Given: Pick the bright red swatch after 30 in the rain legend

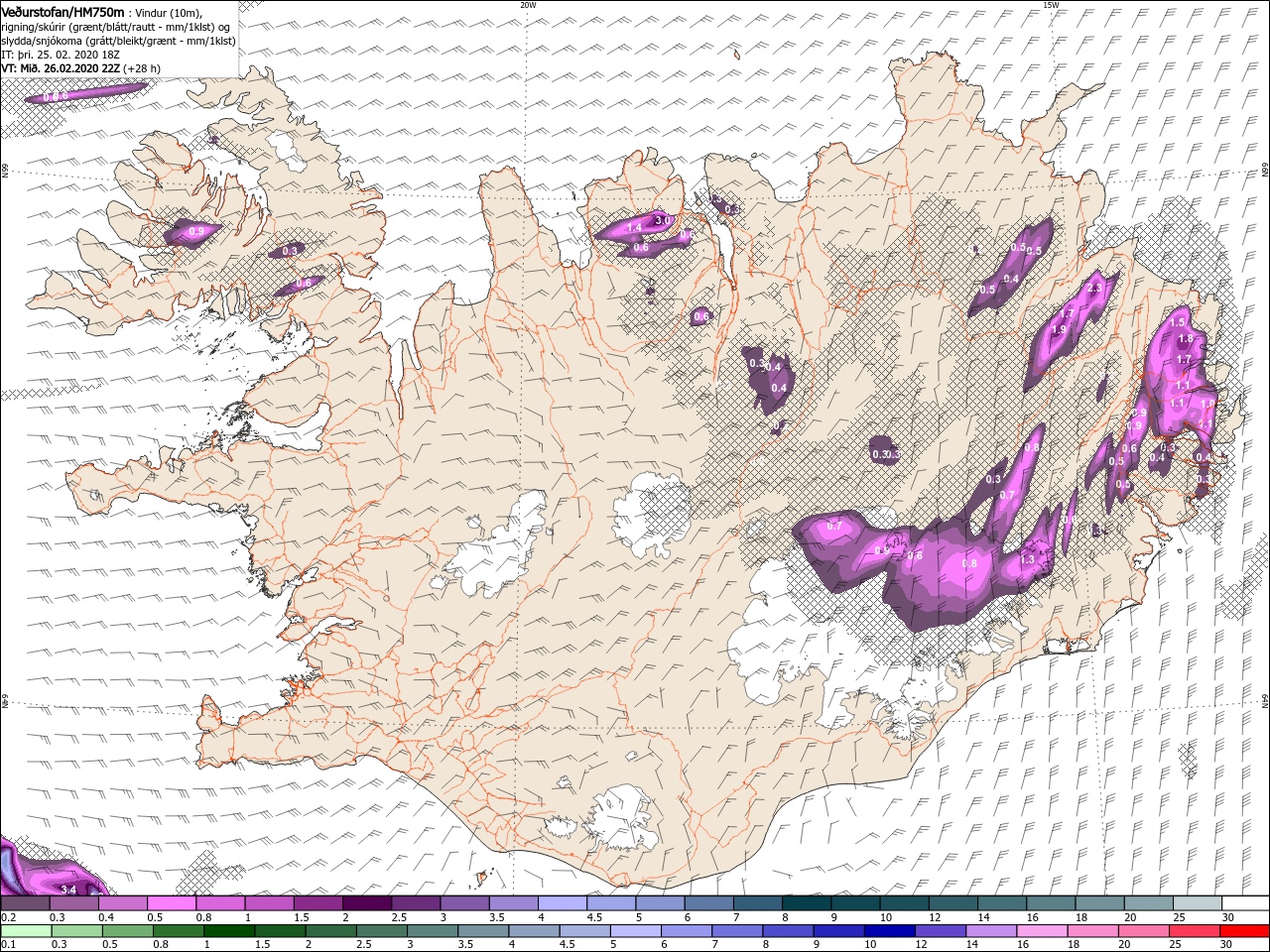Looking at the screenshot, I should (x=1244, y=930).
